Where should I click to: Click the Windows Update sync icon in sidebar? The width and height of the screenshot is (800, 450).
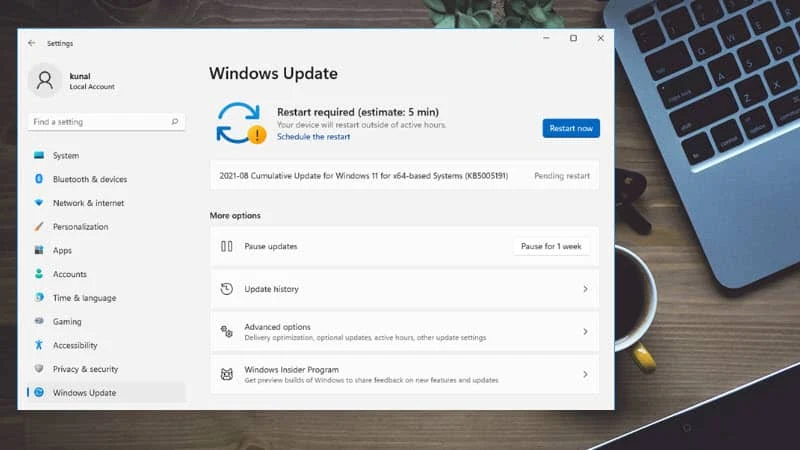point(39,392)
